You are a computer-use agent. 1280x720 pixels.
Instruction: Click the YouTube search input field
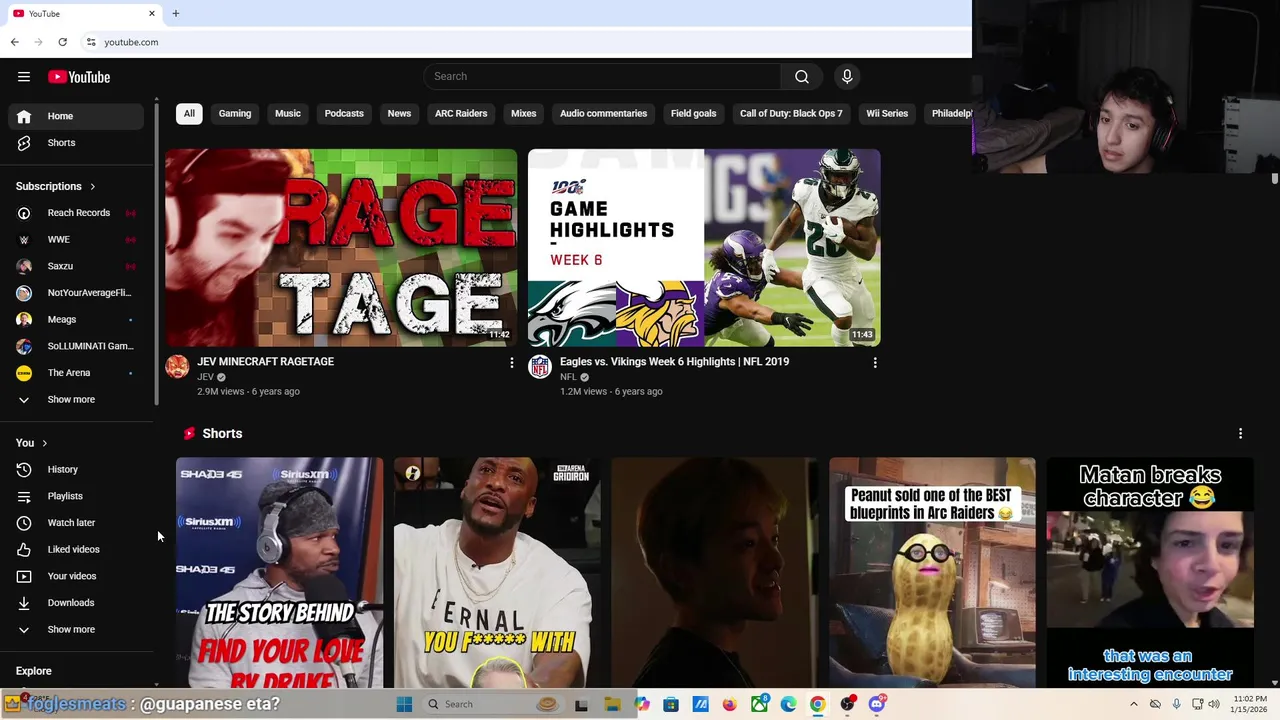(x=602, y=77)
